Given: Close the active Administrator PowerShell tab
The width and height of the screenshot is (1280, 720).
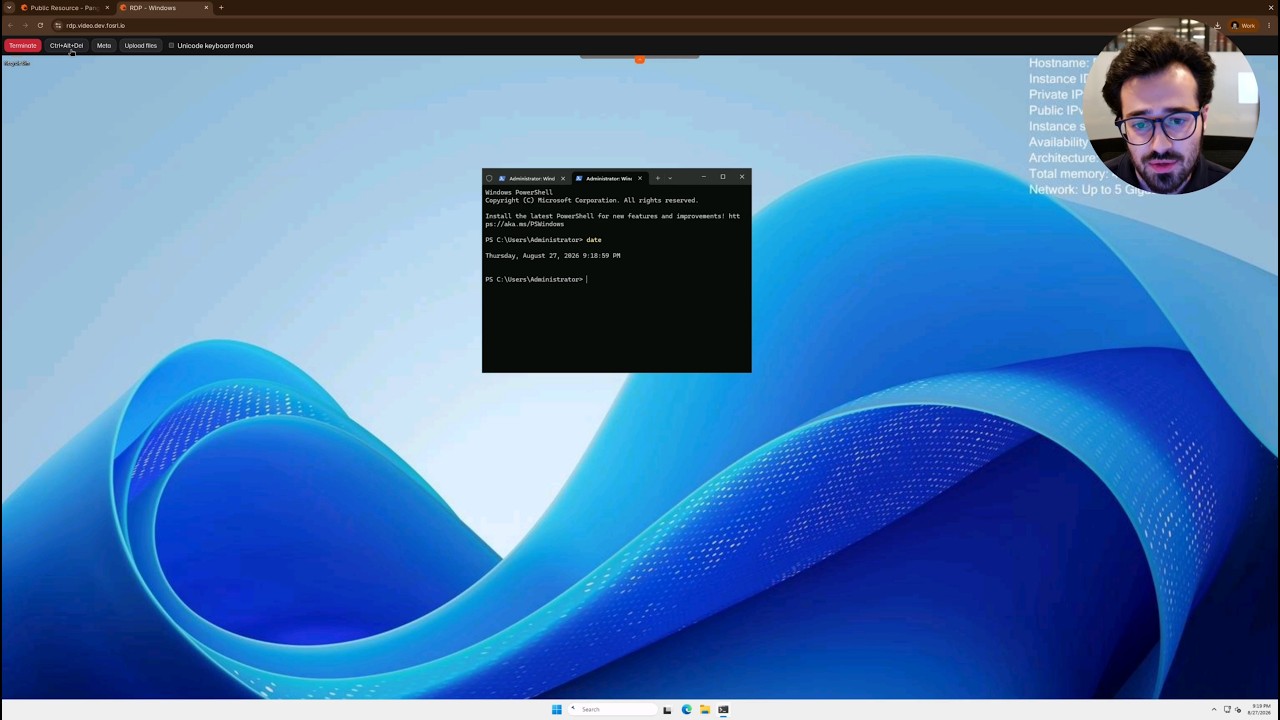Looking at the screenshot, I should pyautogui.click(x=640, y=178).
